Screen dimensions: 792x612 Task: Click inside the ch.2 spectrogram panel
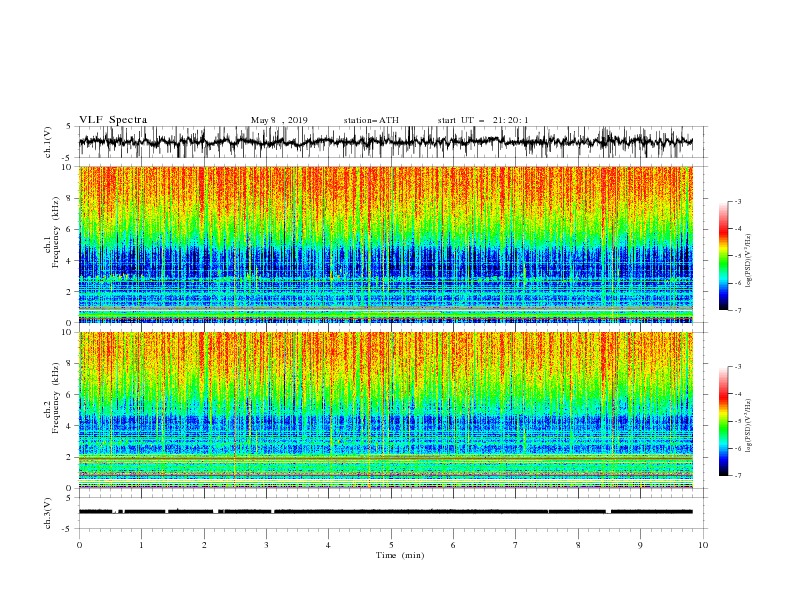point(386,410)
